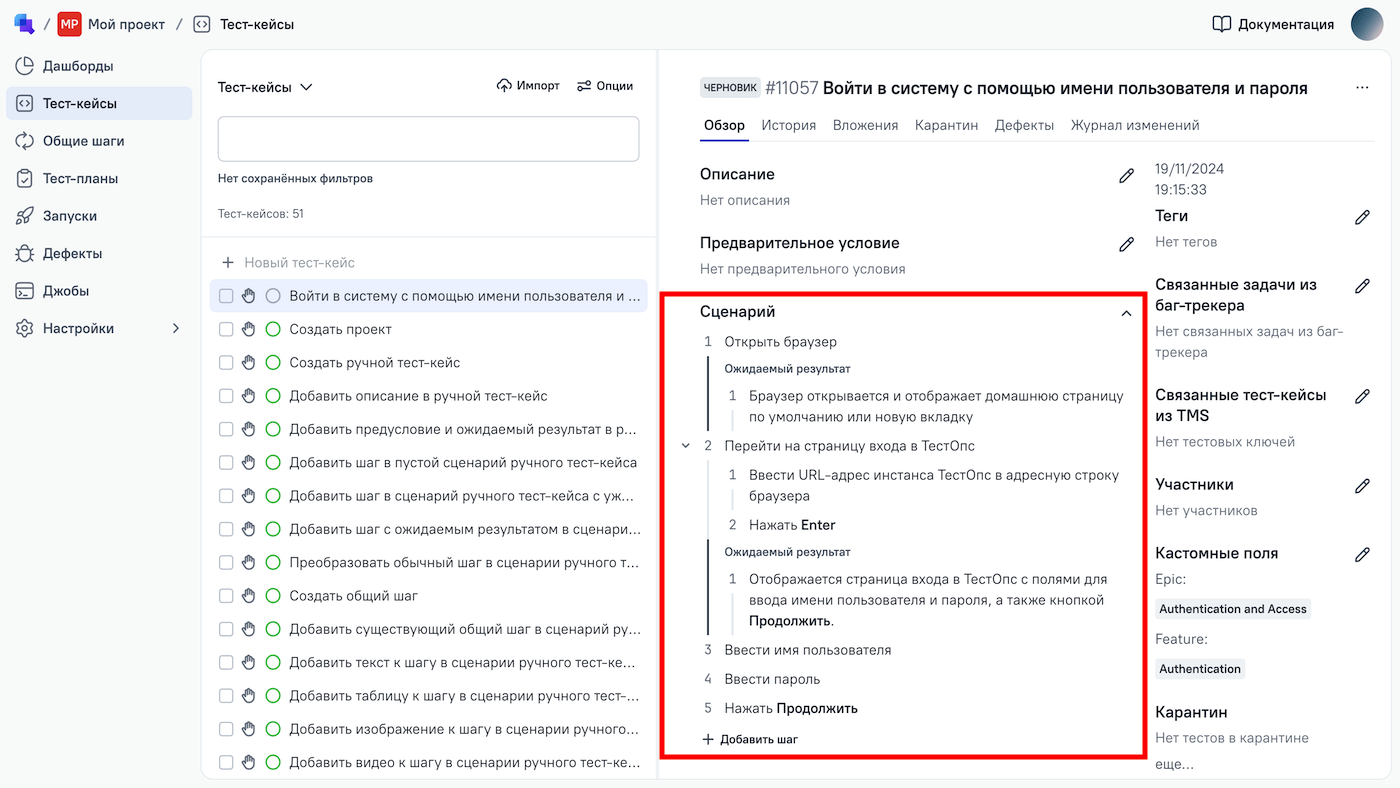Tick checkbox for Создать проект test case
This screenshot has width=1400, height=788.
[x=226, y=329]
